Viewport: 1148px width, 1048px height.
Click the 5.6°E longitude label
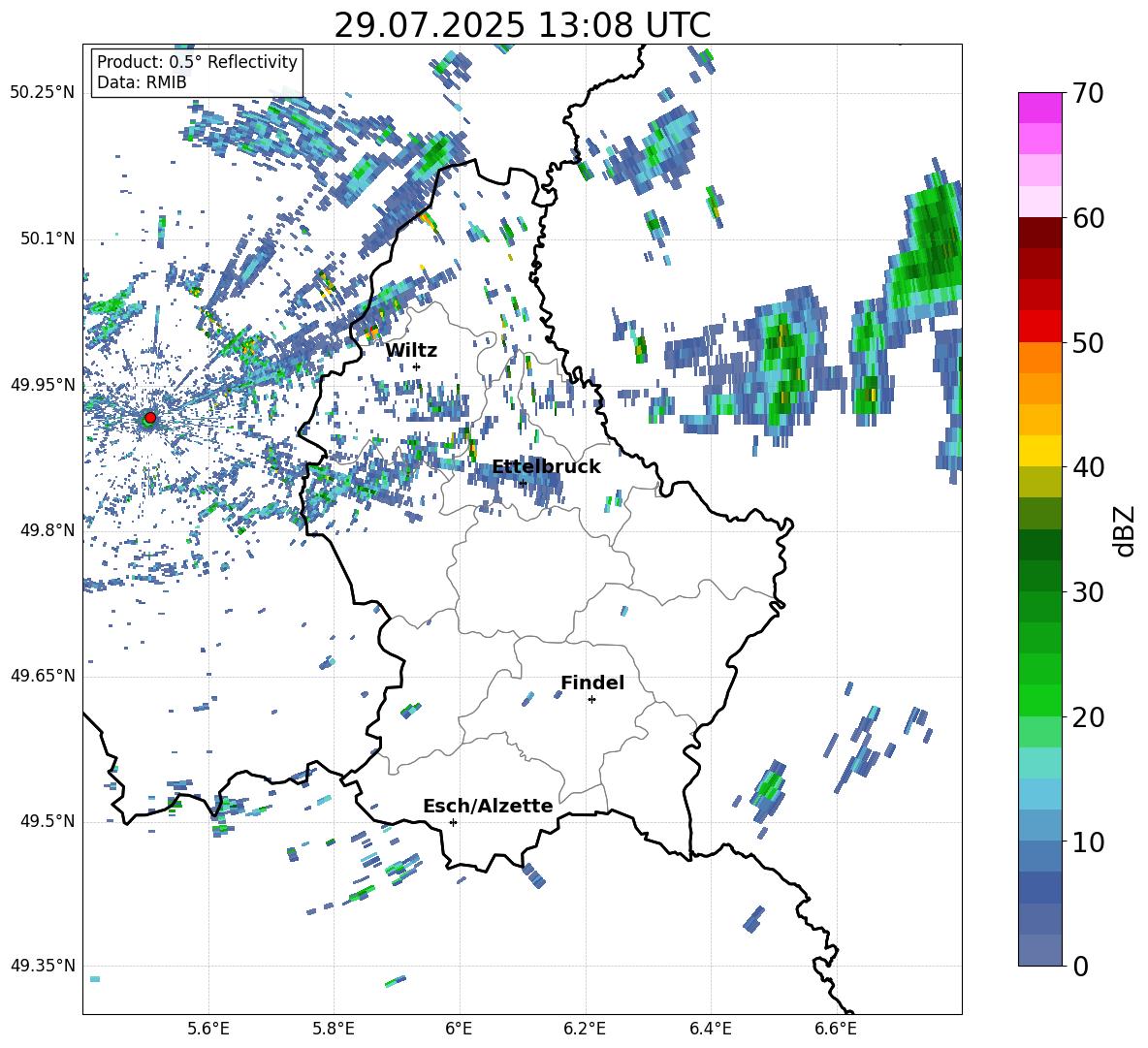click(x=208, y=1029)
